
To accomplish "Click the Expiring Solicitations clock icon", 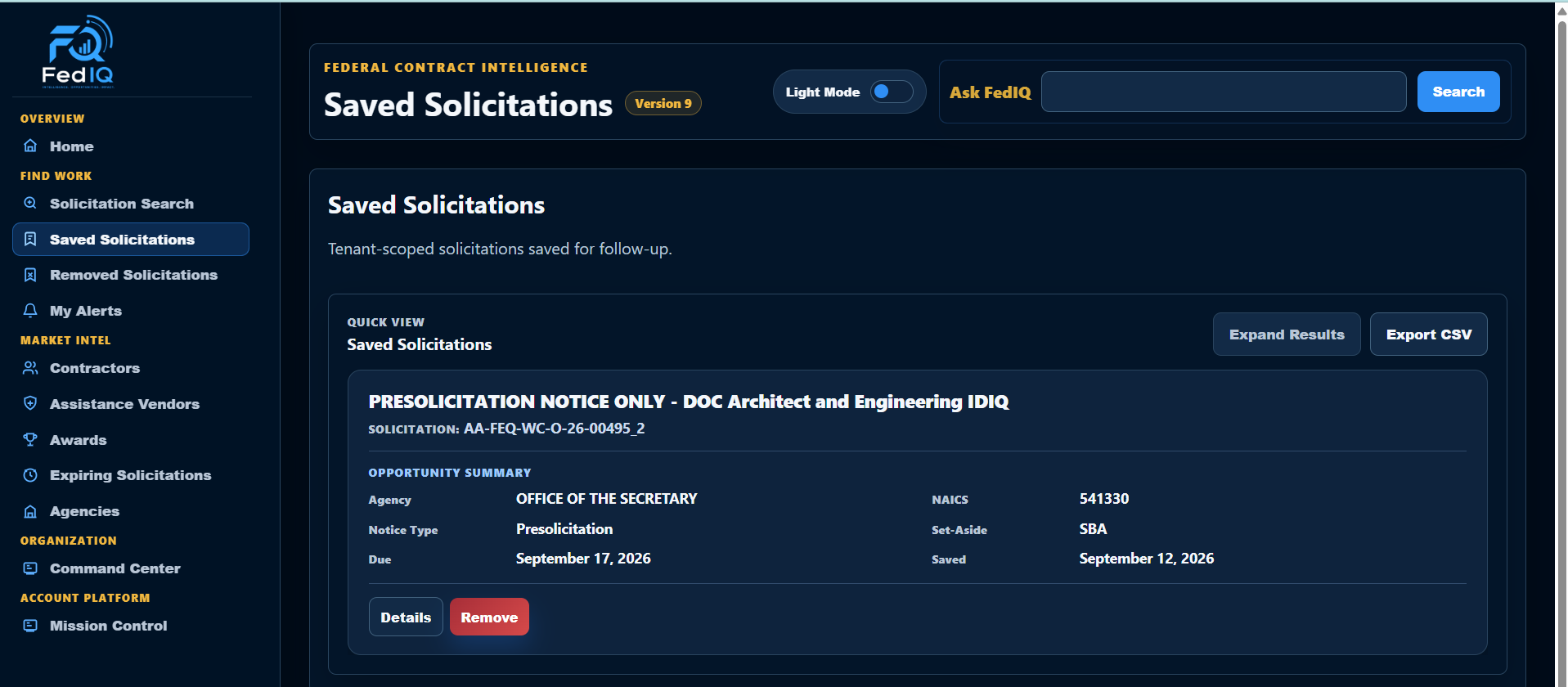I will (x=30, y=475).
